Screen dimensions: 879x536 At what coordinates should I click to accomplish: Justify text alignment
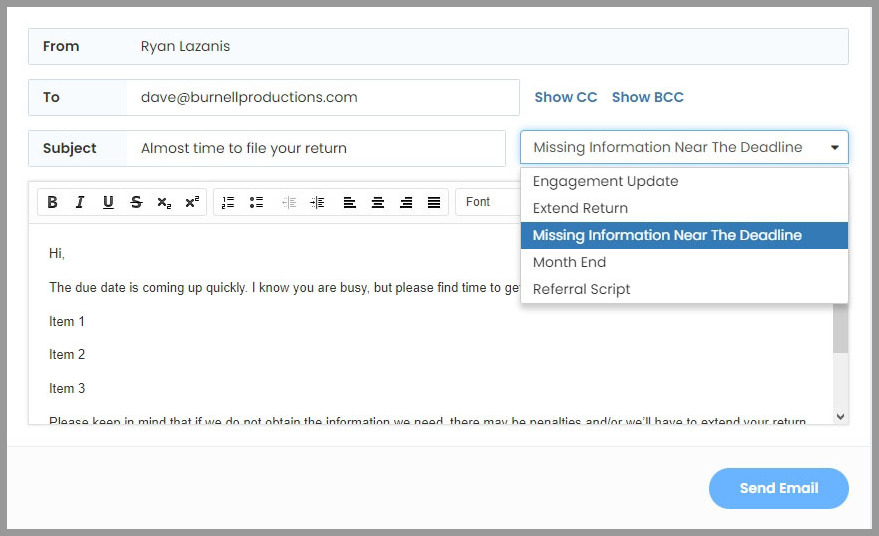[x=434, y=202]
